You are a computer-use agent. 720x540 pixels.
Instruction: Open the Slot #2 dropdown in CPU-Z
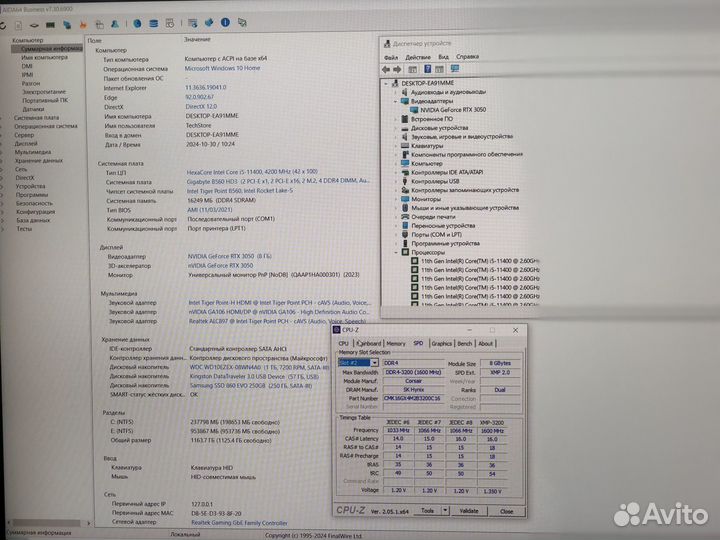click(375, 363)
